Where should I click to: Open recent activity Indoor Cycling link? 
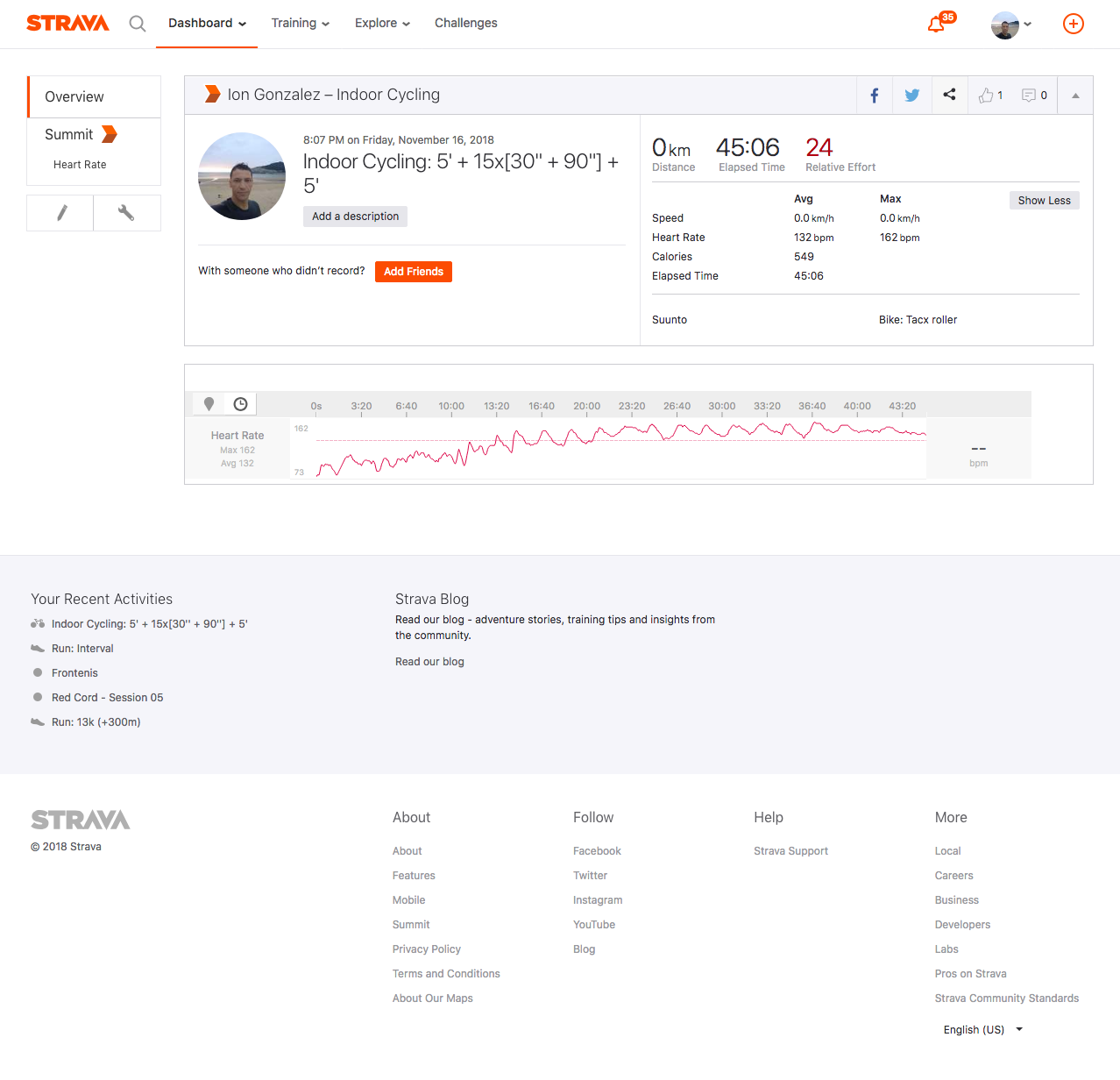(x=150, y=624)
